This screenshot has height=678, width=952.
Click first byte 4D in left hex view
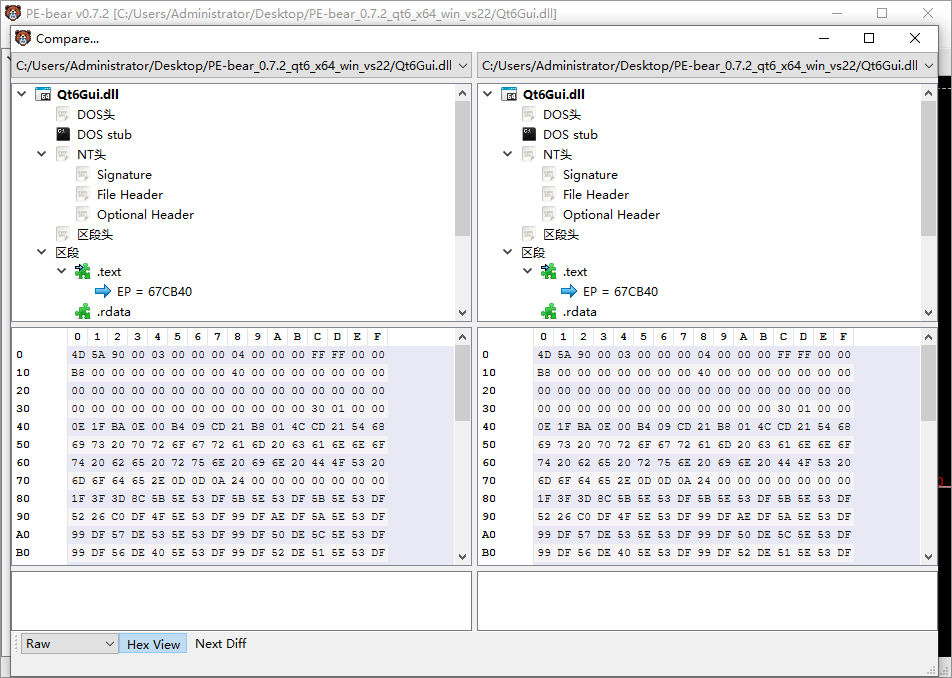click(78, 354)
